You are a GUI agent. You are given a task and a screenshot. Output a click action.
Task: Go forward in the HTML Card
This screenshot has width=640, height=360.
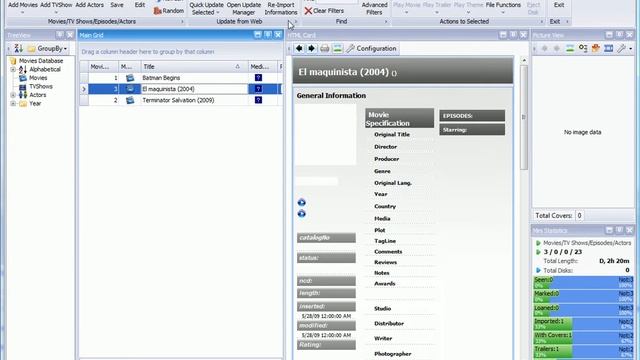click(x=311, y=49)
